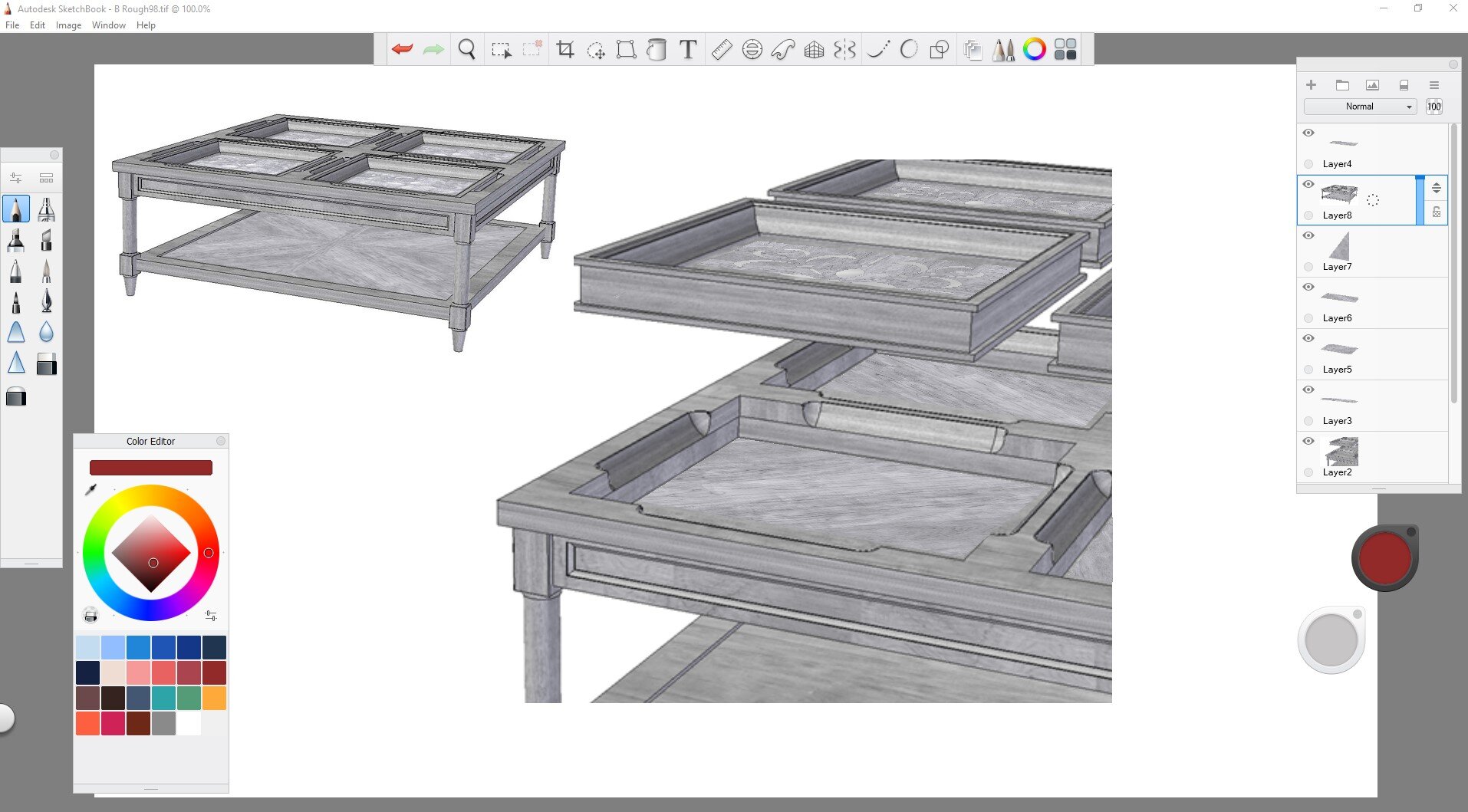
Task: Hide Layer3 using its eye icon
Action: click(x=1308, y=390)
